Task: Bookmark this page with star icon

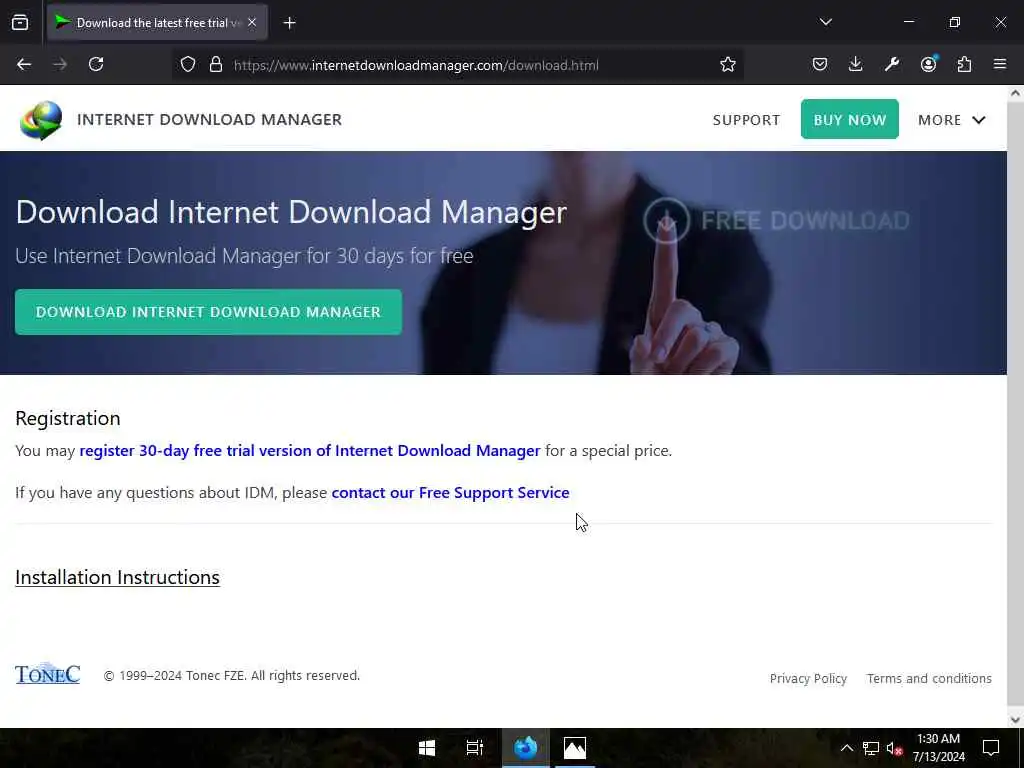Action: click(x=728, y=64)
